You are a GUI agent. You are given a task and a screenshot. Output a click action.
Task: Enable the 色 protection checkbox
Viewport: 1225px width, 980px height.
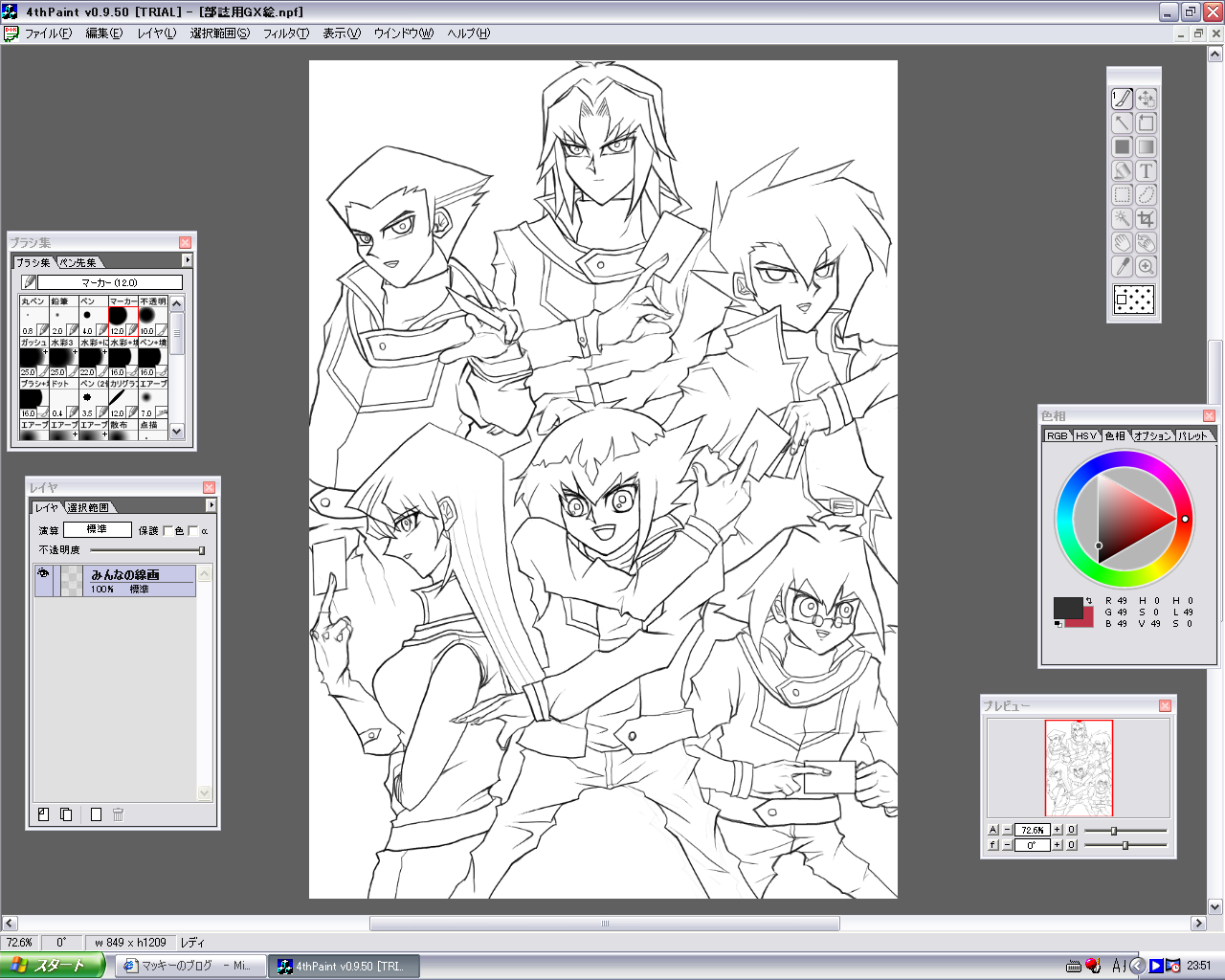pyautogui.click(x=168, y=530)
